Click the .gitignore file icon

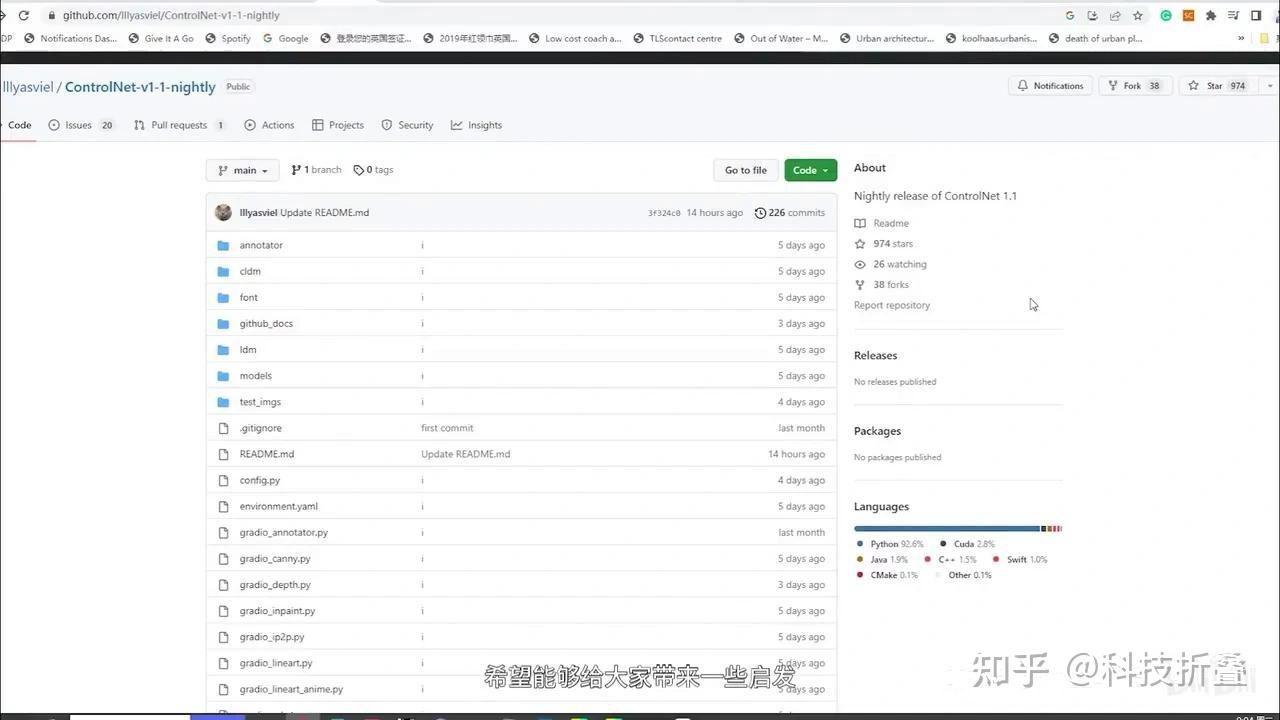(223, 428)
